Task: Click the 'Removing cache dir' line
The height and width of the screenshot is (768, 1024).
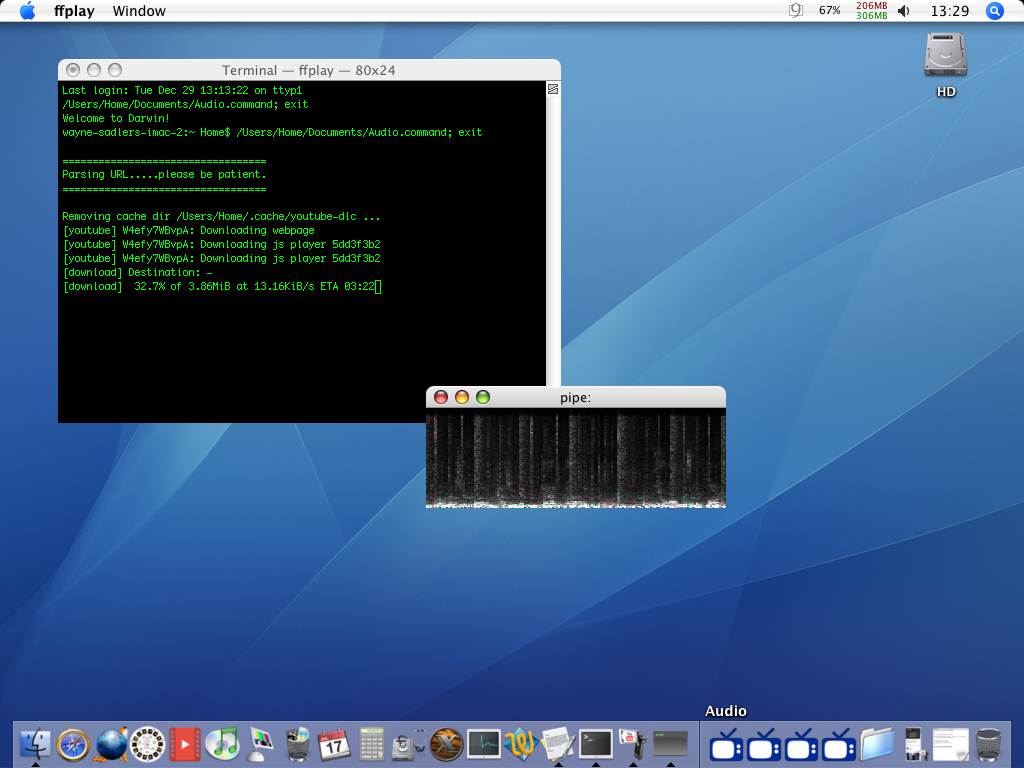Action: (x=221, y=216)
